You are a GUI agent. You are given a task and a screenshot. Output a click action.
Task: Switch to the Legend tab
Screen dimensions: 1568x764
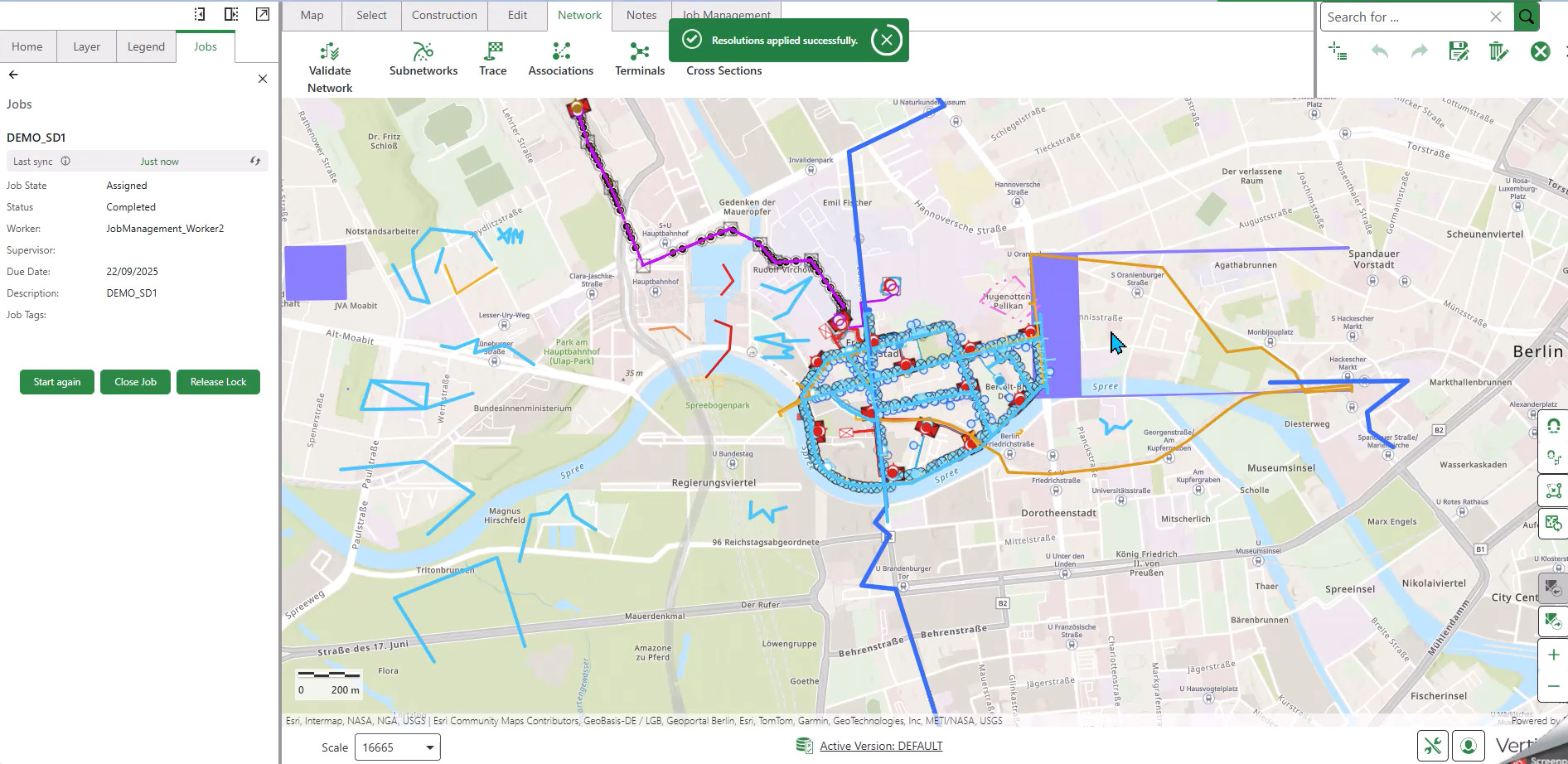click(x=146, y=47)
